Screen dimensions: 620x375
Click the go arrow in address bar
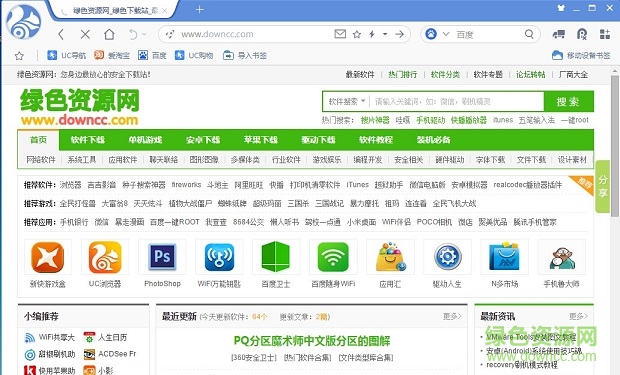pyautogui.click(x=399, y=34)
